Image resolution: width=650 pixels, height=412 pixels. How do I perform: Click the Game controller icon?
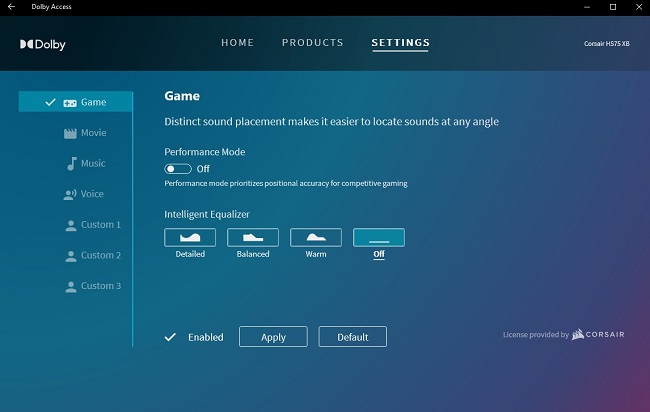[x=70, y=103]
